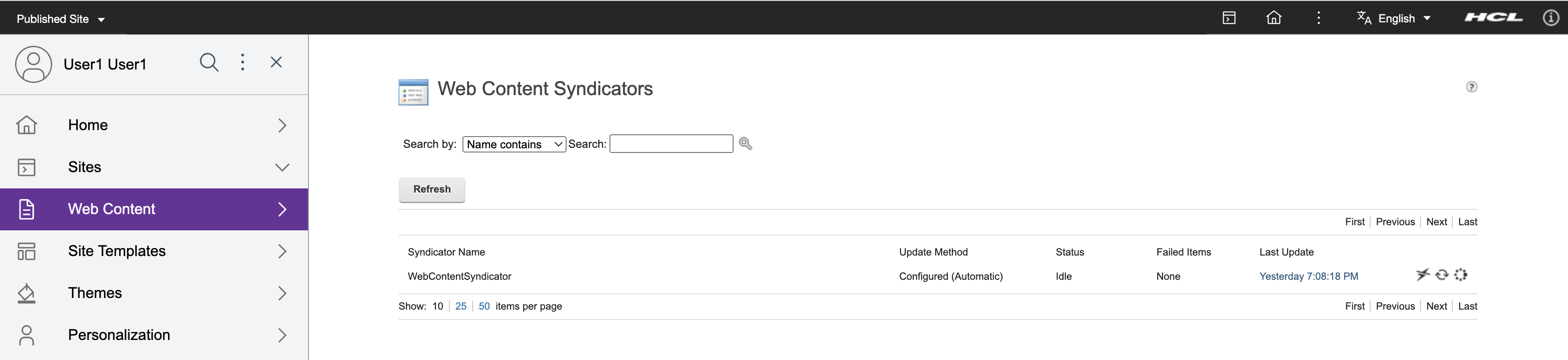Select Web Content in the sidebar

(112, 208)
